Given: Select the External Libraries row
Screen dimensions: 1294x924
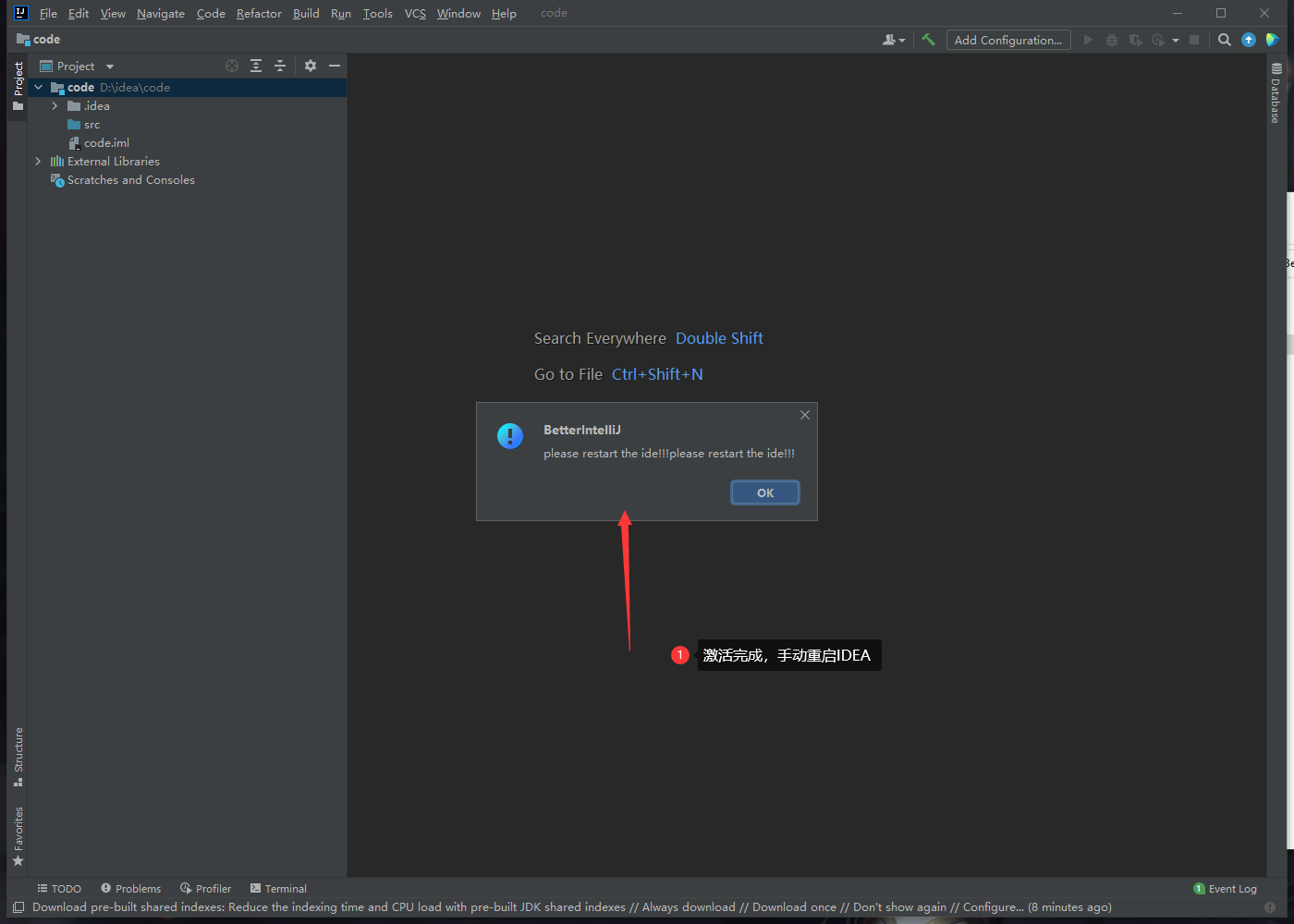Looking at the screenshot, I should pyautogui.click(x=188, y=162).
